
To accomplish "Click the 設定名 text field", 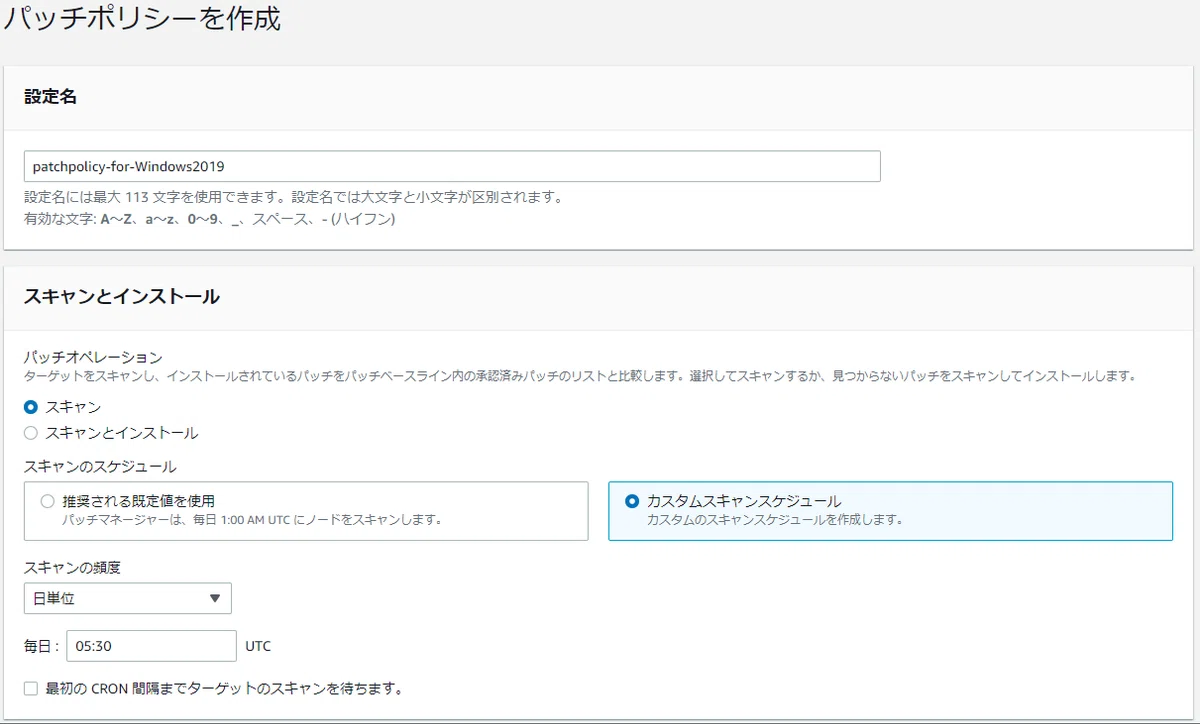I will [452, 166].
